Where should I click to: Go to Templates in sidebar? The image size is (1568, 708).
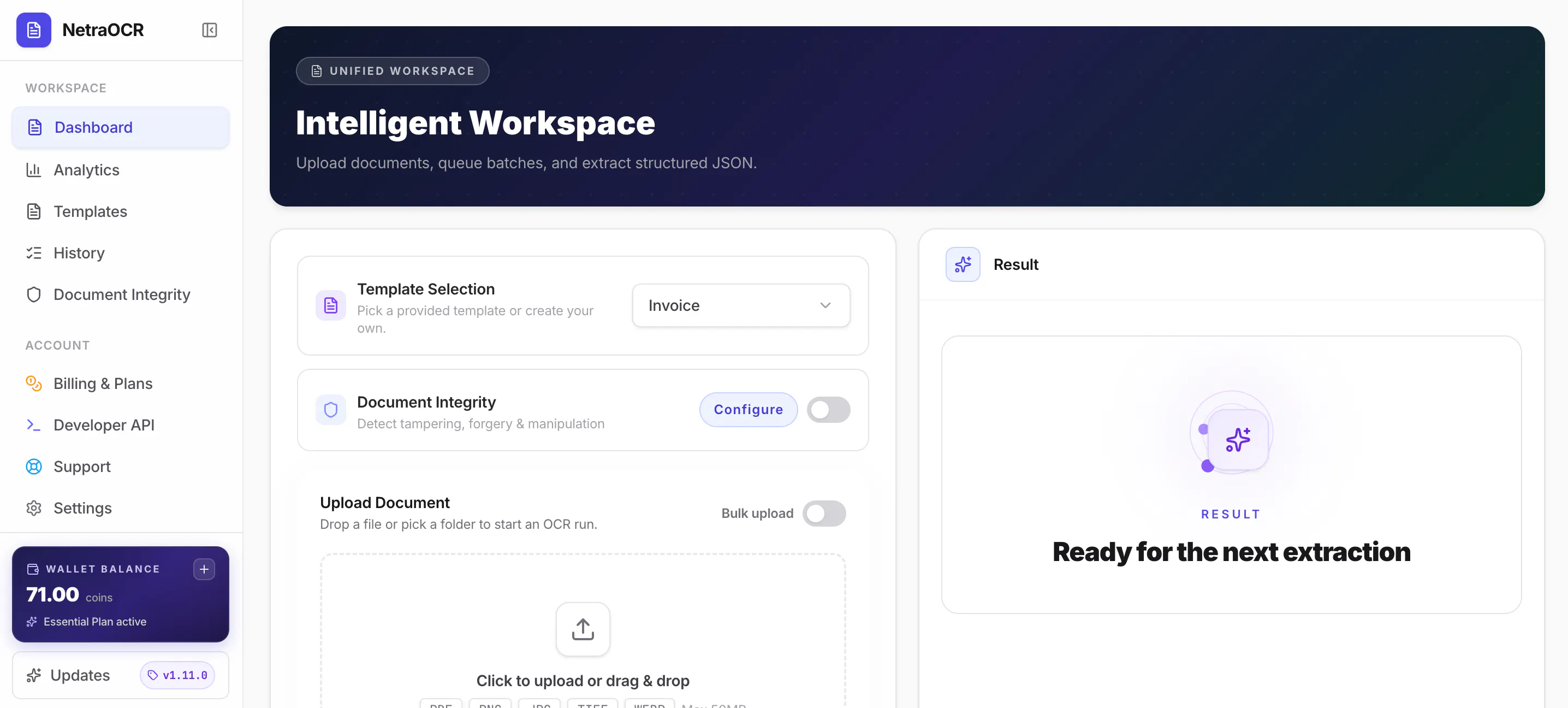pos(121,211)
